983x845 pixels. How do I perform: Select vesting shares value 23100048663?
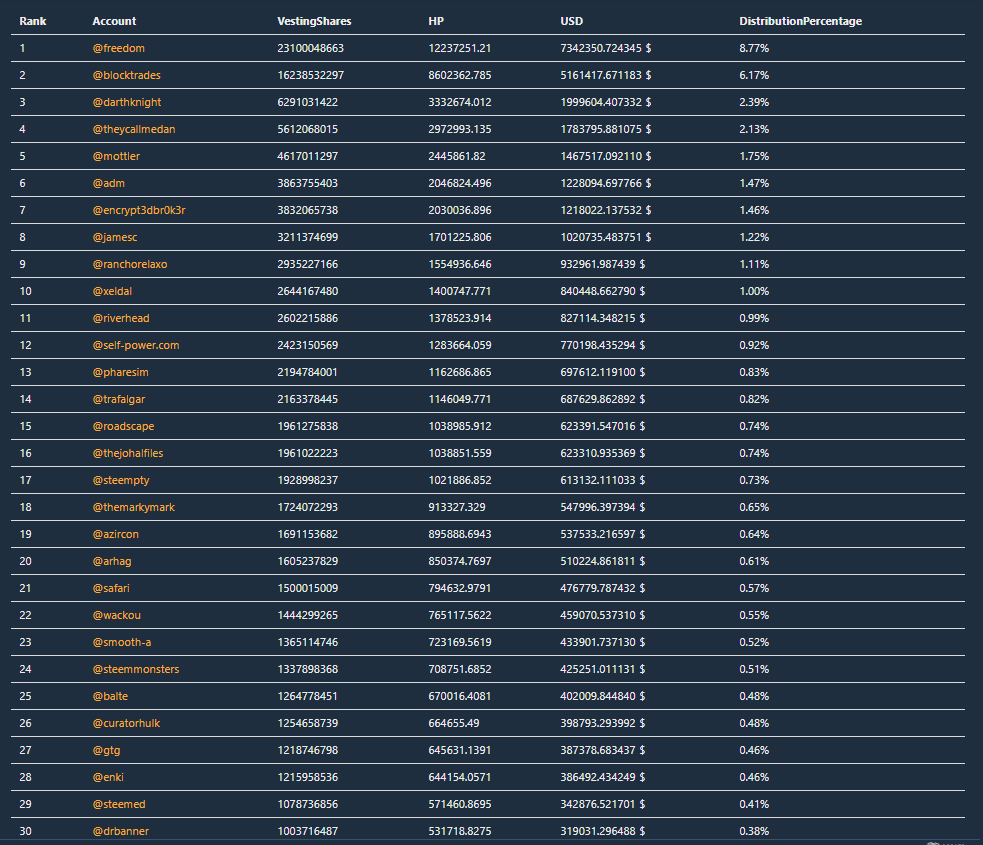click(311, 48)
